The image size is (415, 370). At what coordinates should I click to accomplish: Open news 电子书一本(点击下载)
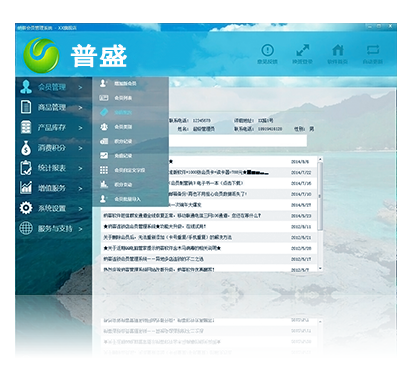[x=206, y=183]
